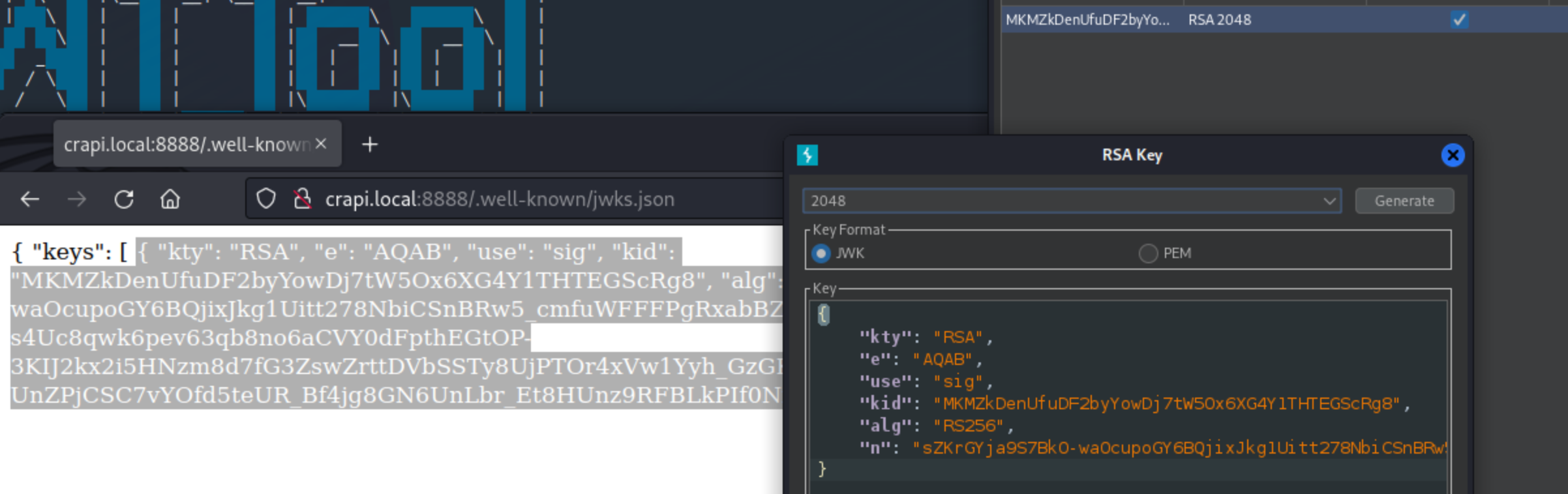
Task: Select the MKMZkDenUfuDF2byYo... key row
Action: click(x=1087, y=20)
